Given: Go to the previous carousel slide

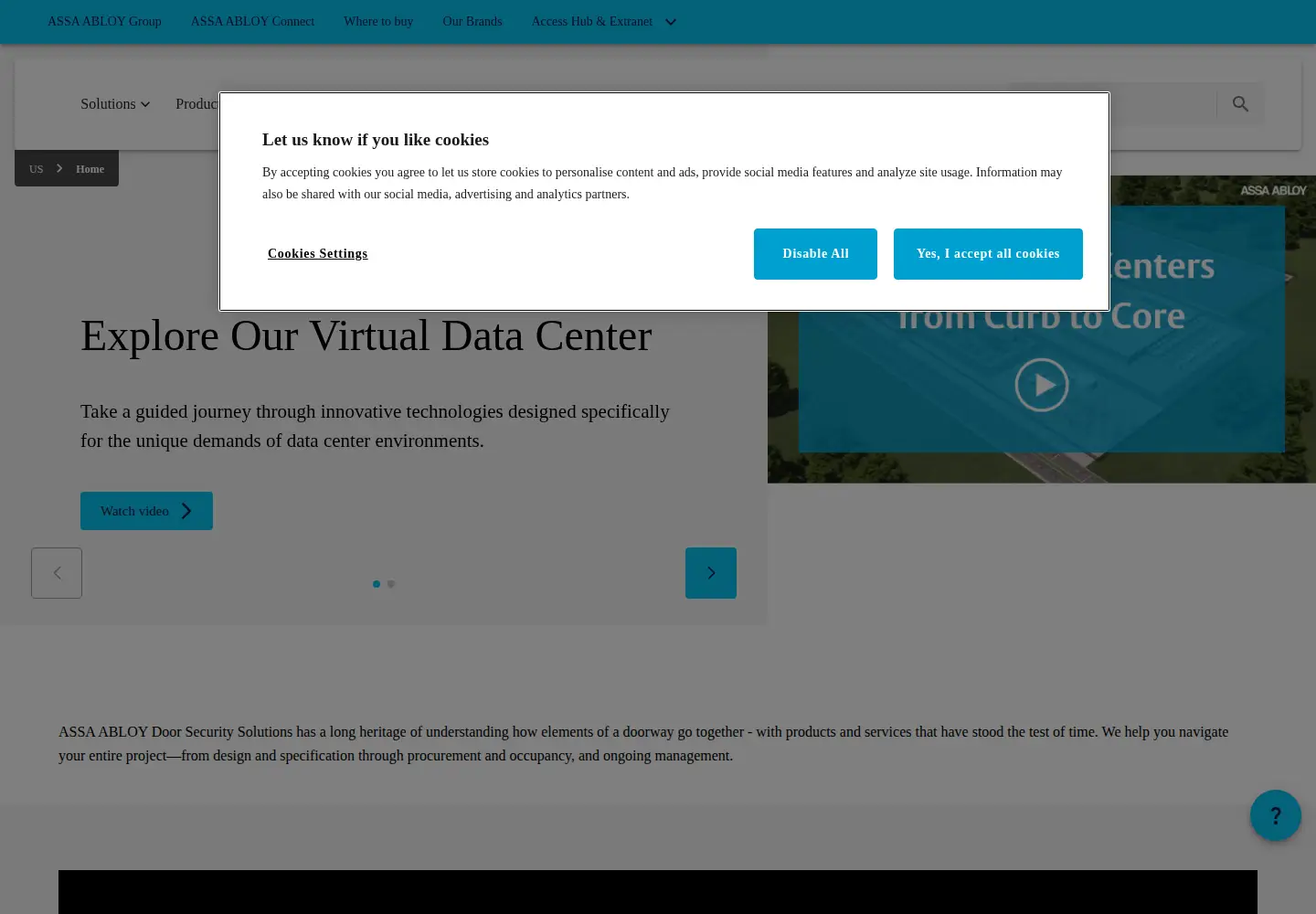Looking at the screenshot, I should (x=57, y=573).
